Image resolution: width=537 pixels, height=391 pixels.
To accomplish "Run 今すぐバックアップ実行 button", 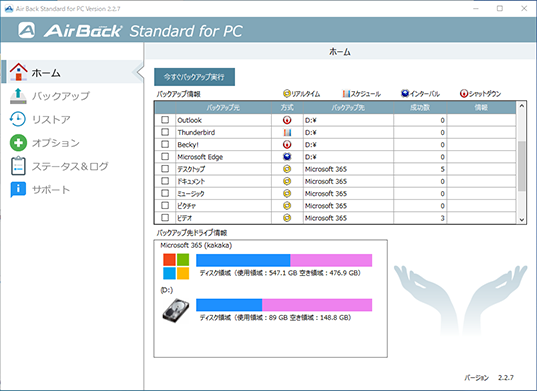I will (x=194, y=77).
